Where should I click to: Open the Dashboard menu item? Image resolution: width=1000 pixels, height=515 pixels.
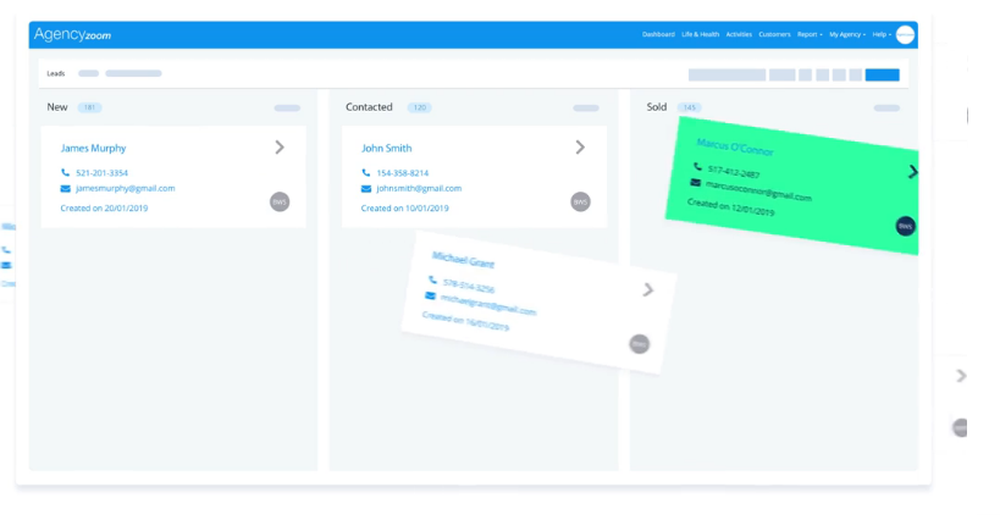(658, 34)
